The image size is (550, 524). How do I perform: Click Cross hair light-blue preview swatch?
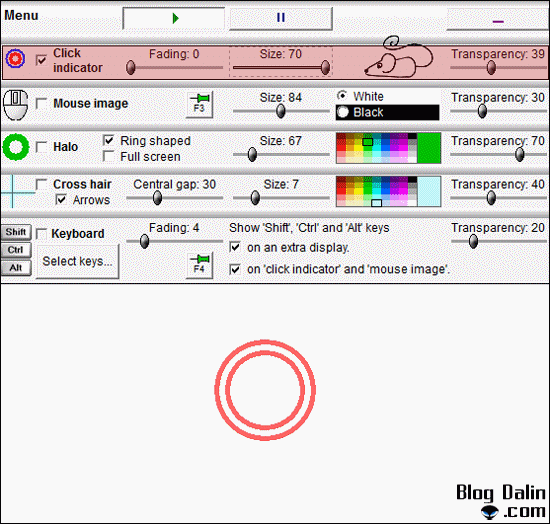(x=429, y=192)
